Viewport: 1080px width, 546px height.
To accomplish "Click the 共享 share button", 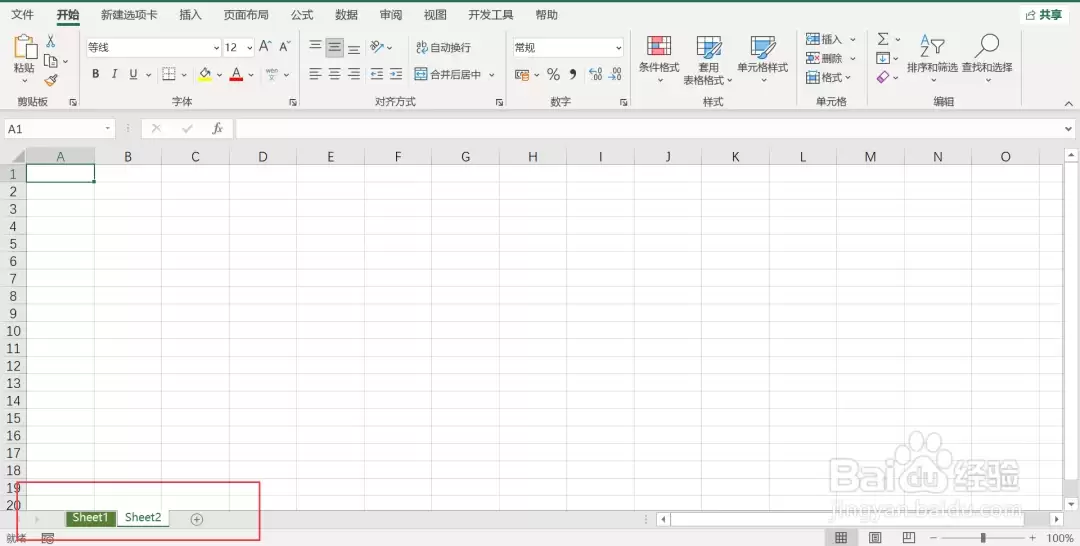I will pos(1044,15).
